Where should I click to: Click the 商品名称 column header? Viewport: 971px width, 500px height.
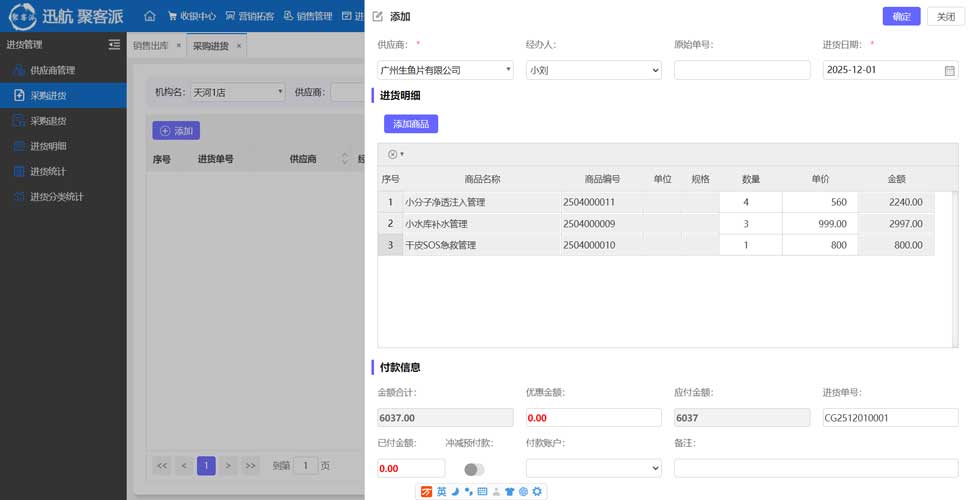[x=482, y=179]
